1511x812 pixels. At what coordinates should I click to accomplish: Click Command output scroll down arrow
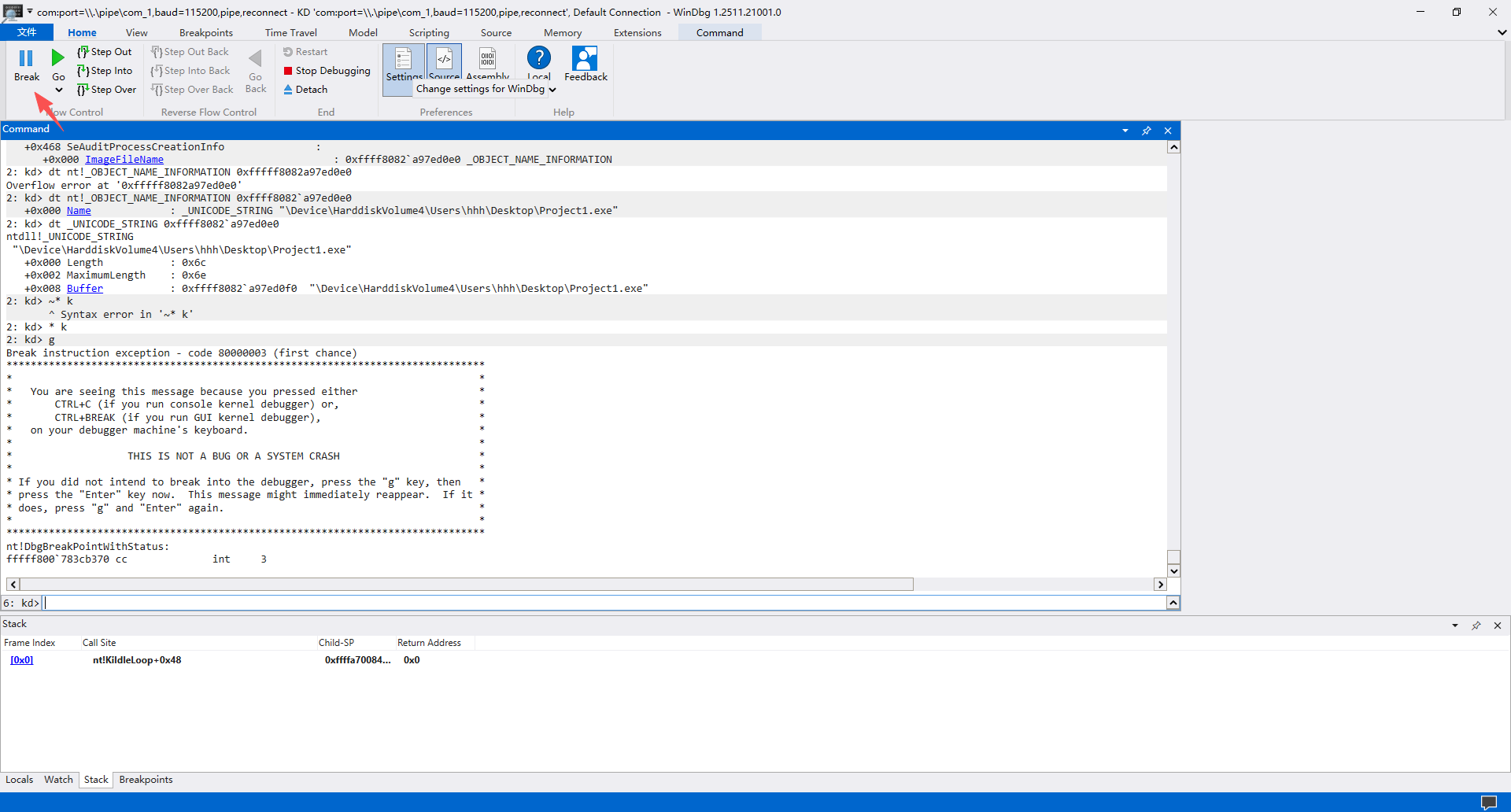[1173, 571]
